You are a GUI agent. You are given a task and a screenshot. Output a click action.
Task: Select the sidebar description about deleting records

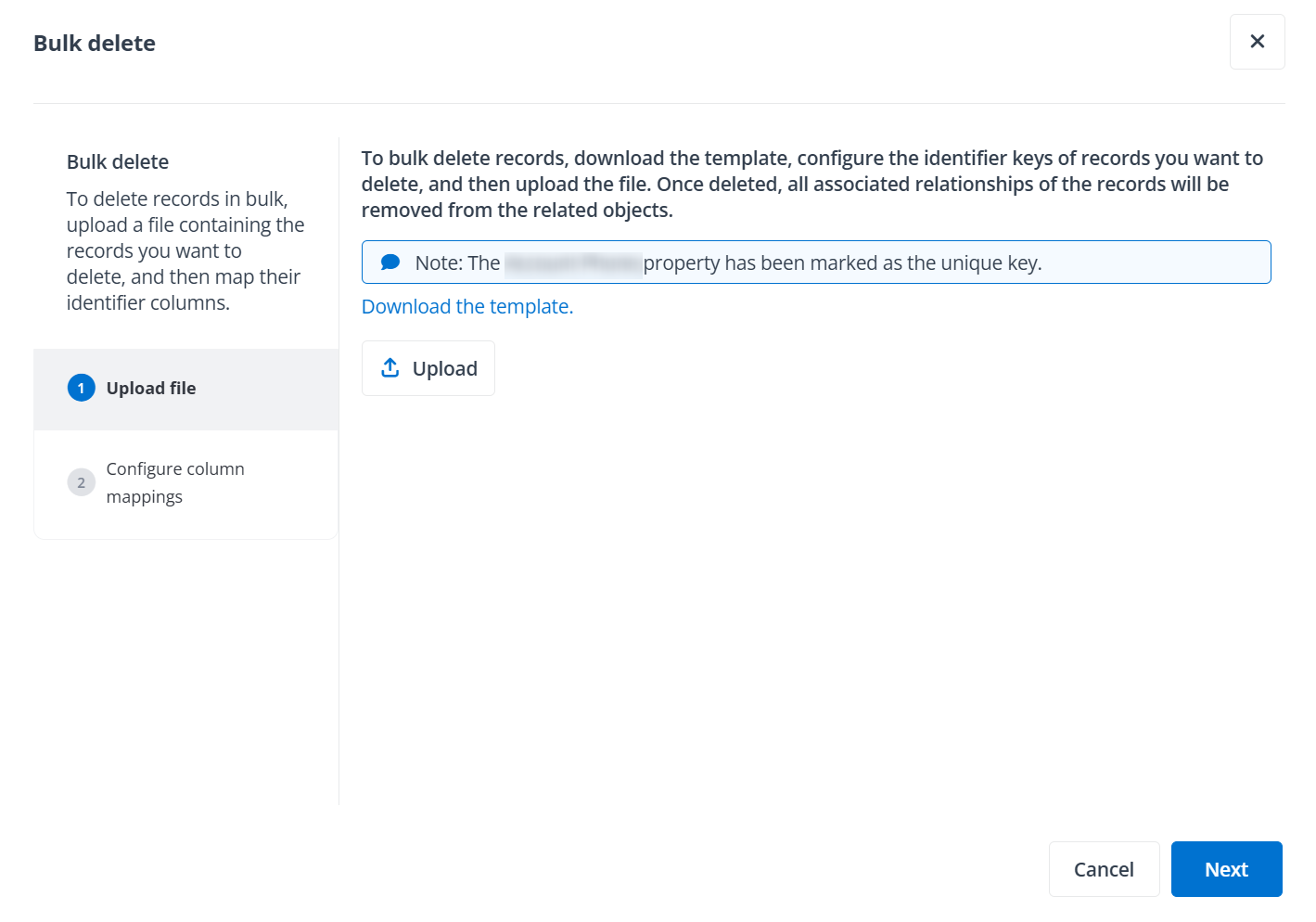click(185, 250)
